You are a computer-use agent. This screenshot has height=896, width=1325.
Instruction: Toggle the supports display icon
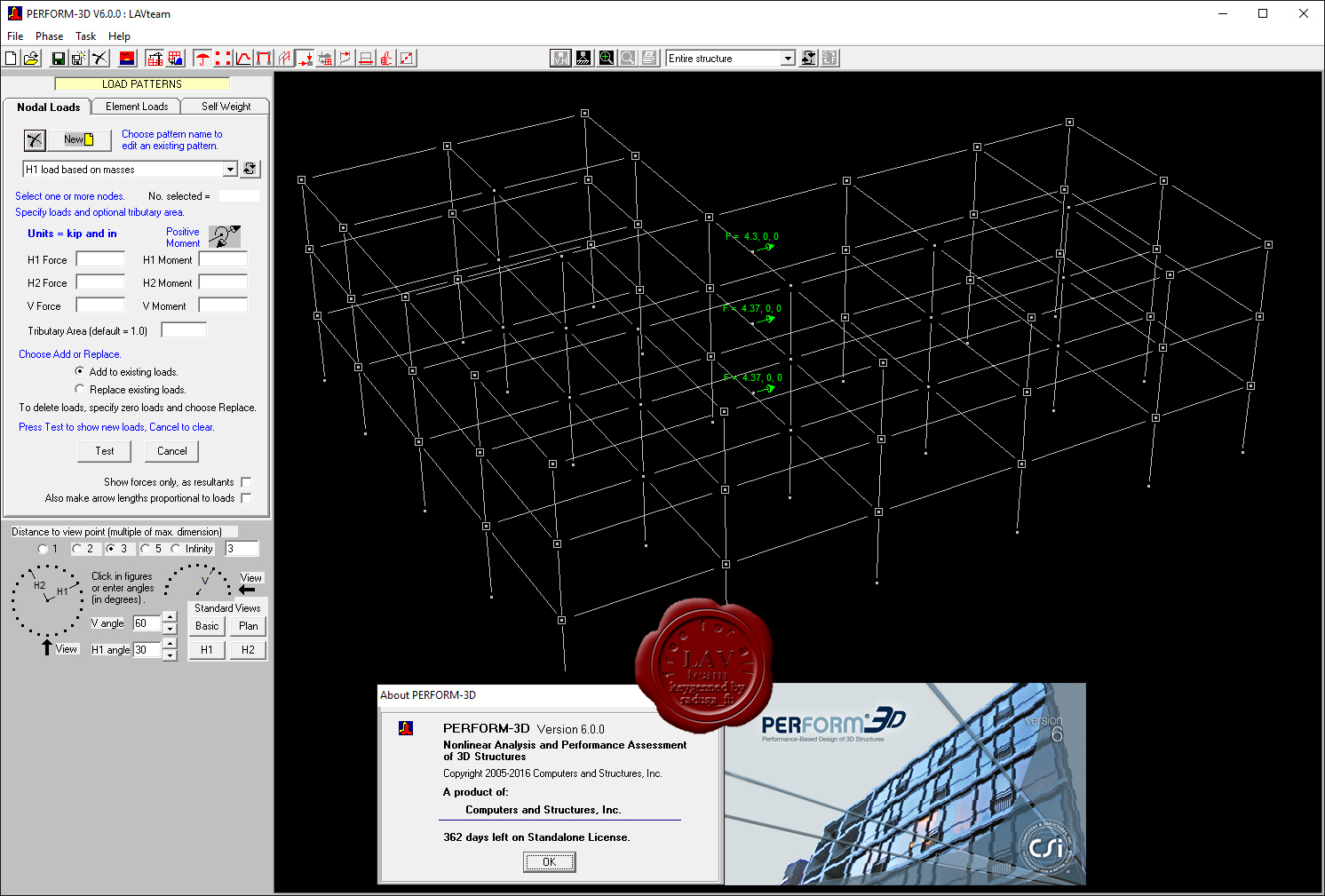(x=583, y=59)
